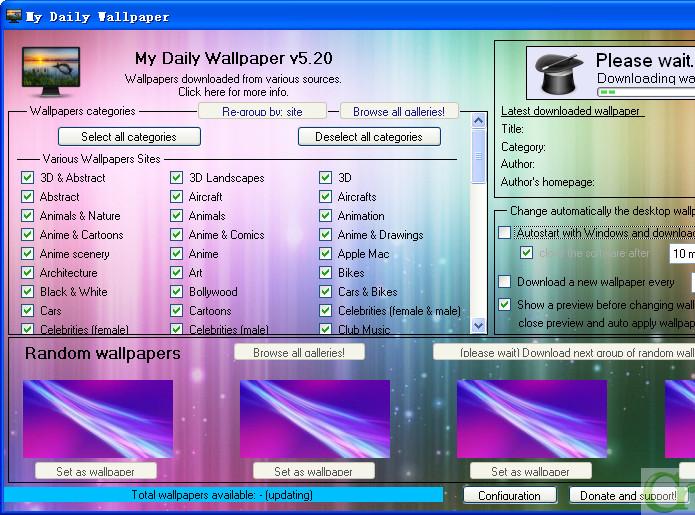
Task: Open Browse all galleries in categories header
Action: (x=399, y=112)
